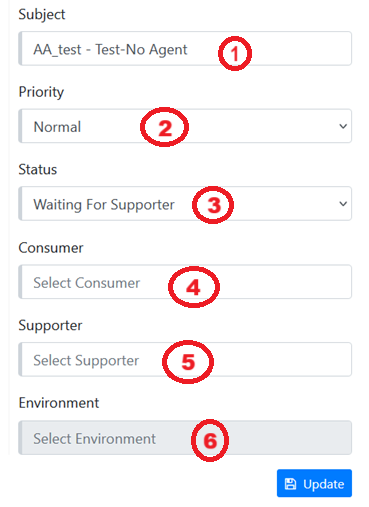Click the red circled number 3 annotation
The image size is (369, 507).
(x=213, y=205)
